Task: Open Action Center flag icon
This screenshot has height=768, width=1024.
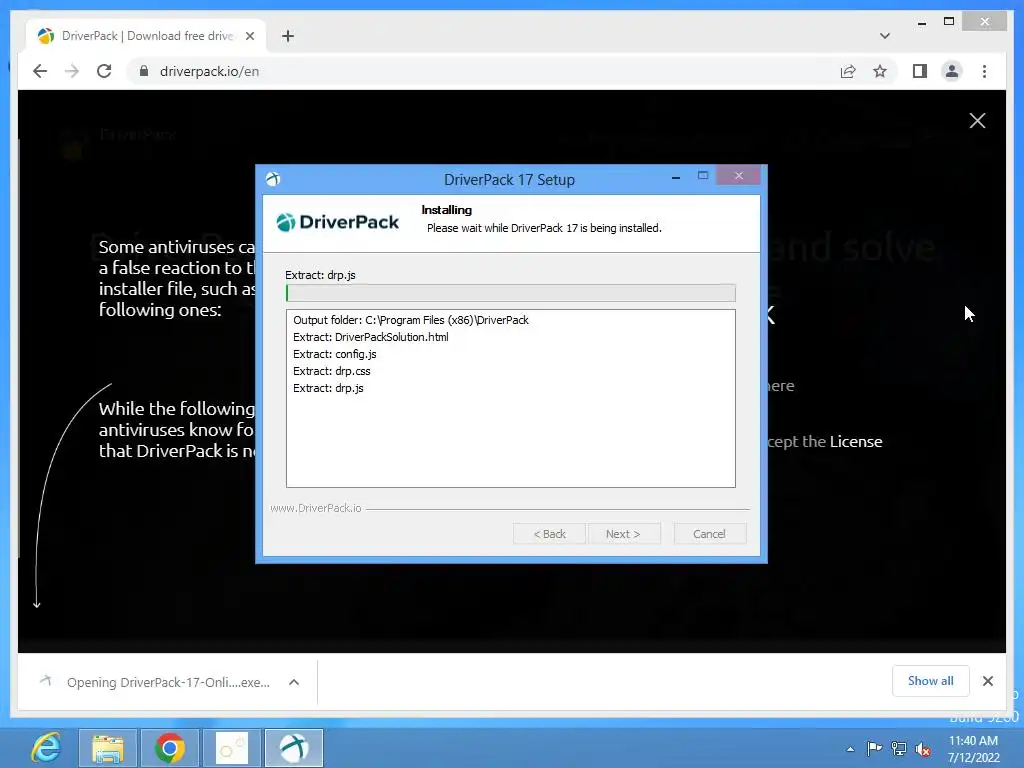Action: pyautogui.click(x=874, y=748)
